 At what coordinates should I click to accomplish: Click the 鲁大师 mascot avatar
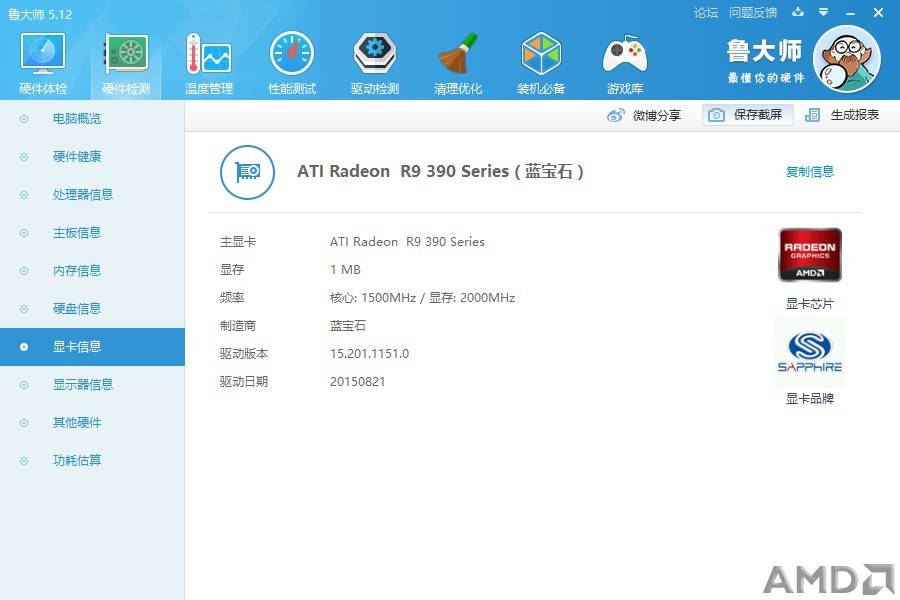tap(847, 59)
